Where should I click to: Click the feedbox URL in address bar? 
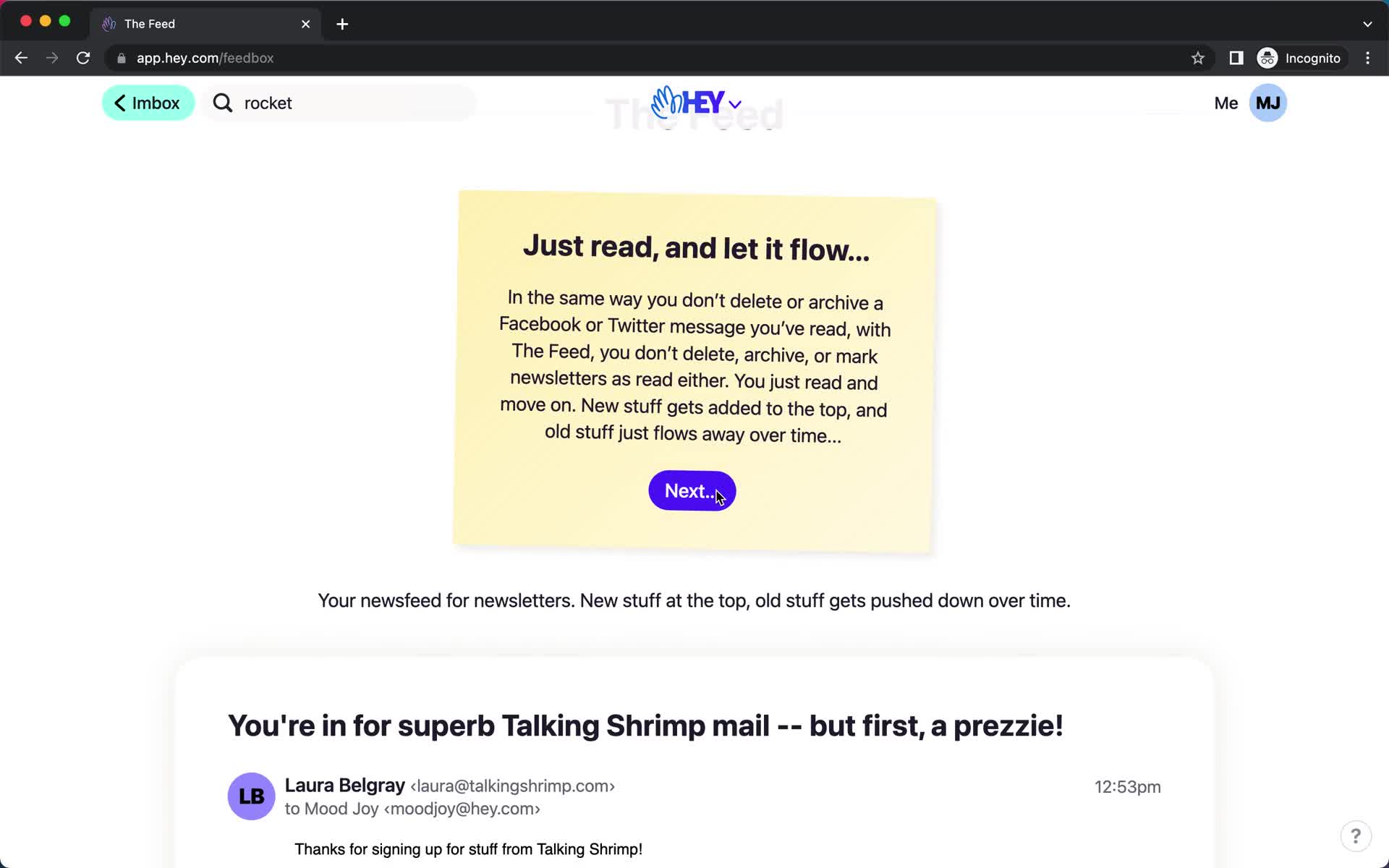click(206, 57)
